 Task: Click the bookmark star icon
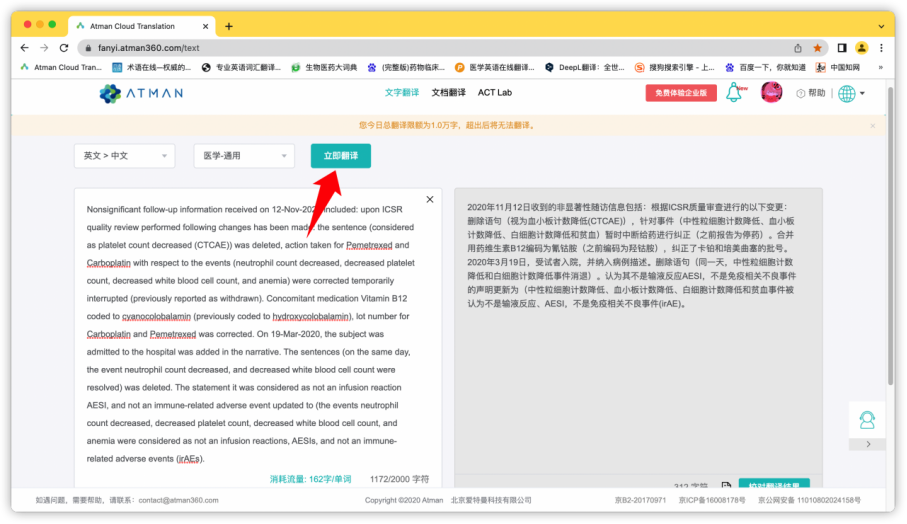coord(817,48)
